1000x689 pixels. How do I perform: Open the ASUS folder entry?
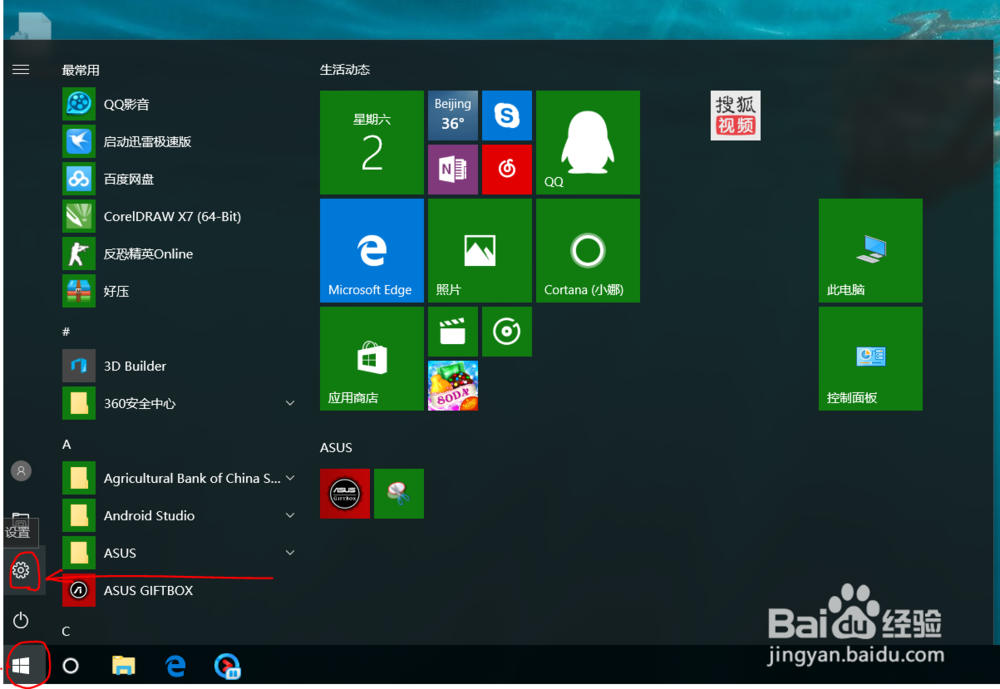tap(179, 552)
